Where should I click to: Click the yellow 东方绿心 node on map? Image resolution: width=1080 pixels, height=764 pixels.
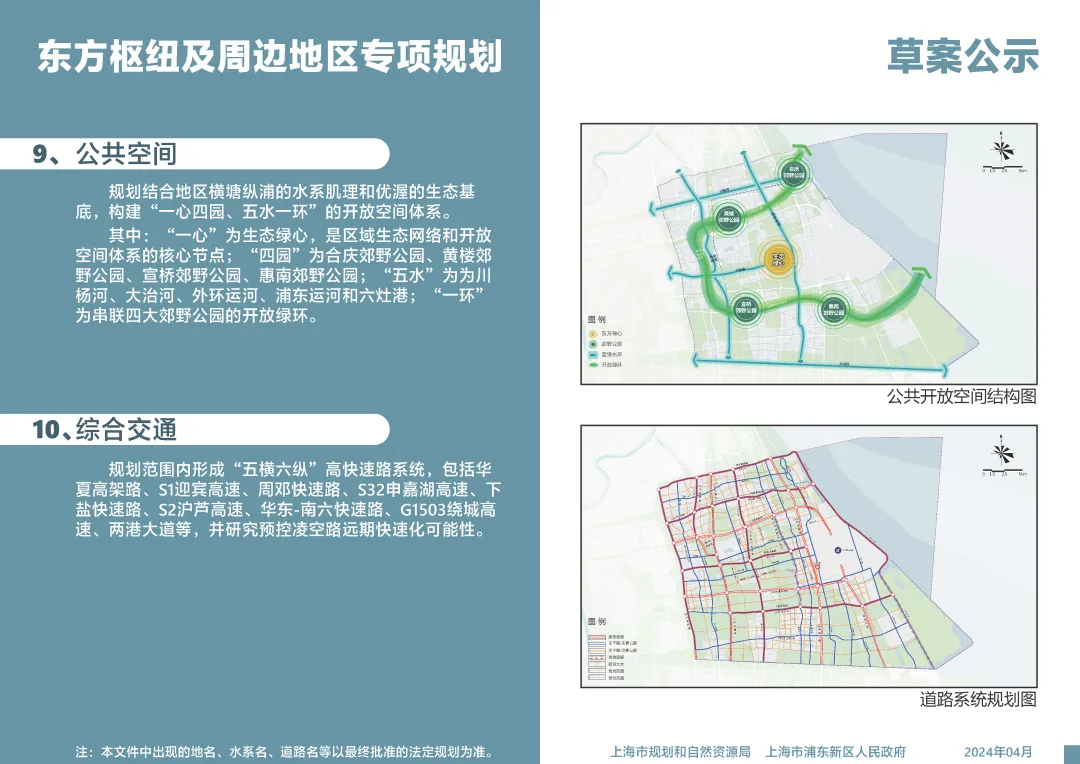pyautogui.click(x=779, y=260)
